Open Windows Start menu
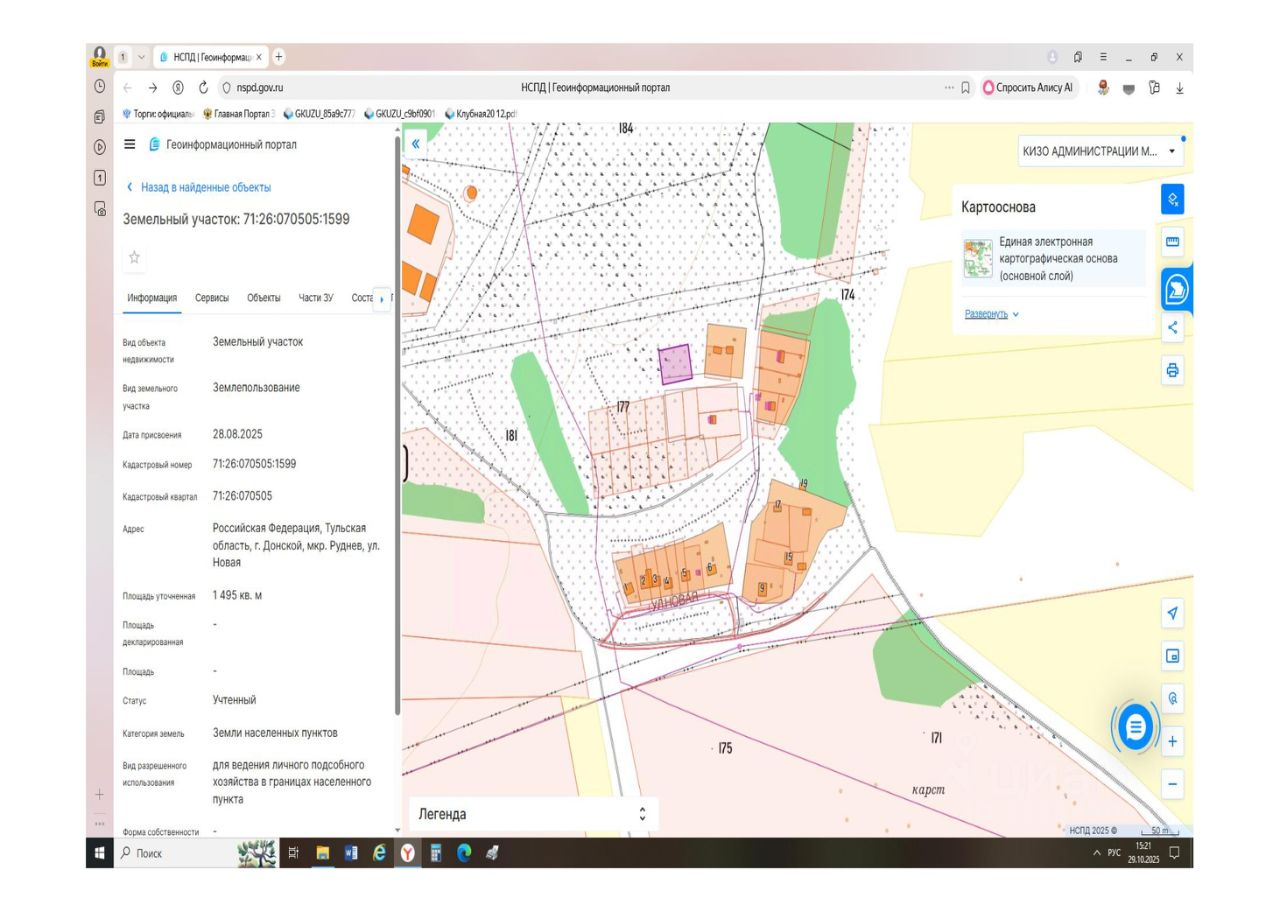The image size is (1280, 905). pyautogui.click(x=100, y=853)
